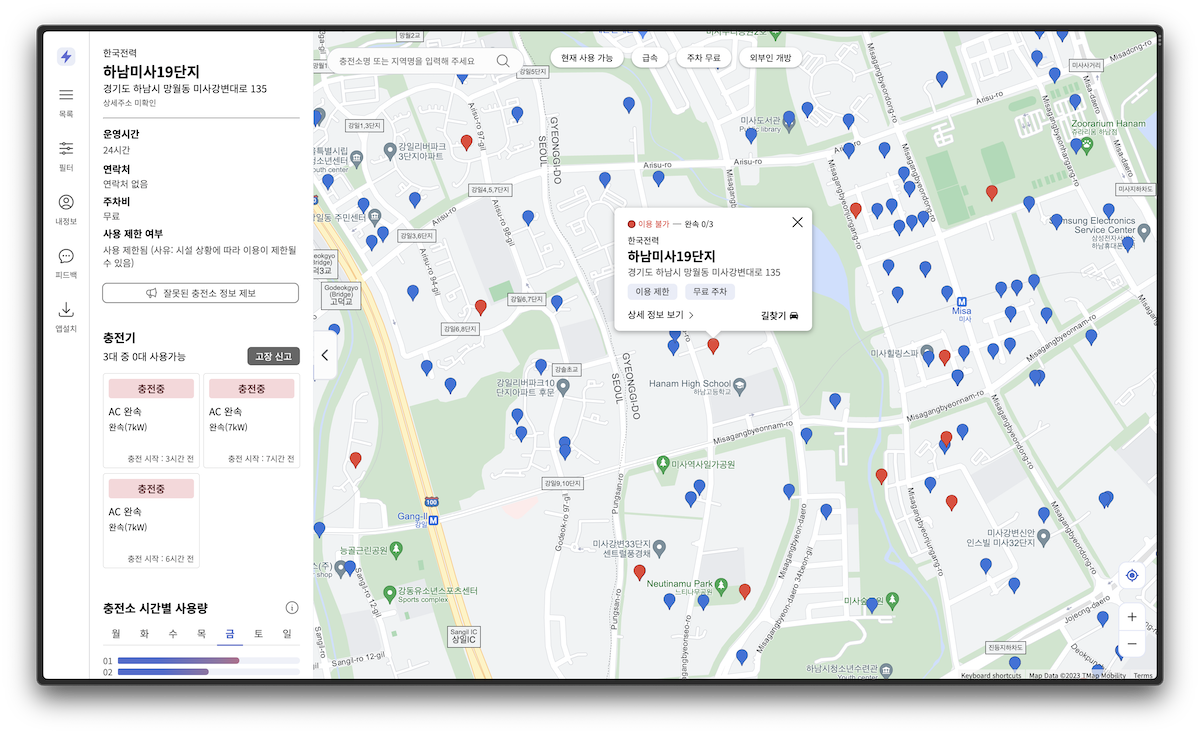Click the Misa subway station icon
This screenshot has width=1200, height=734.
click(962, 301)
